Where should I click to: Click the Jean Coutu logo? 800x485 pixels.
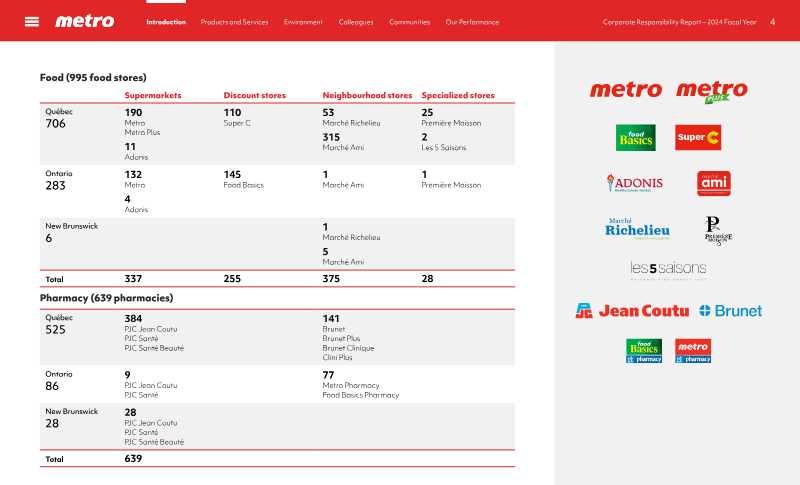coord(632,311)
